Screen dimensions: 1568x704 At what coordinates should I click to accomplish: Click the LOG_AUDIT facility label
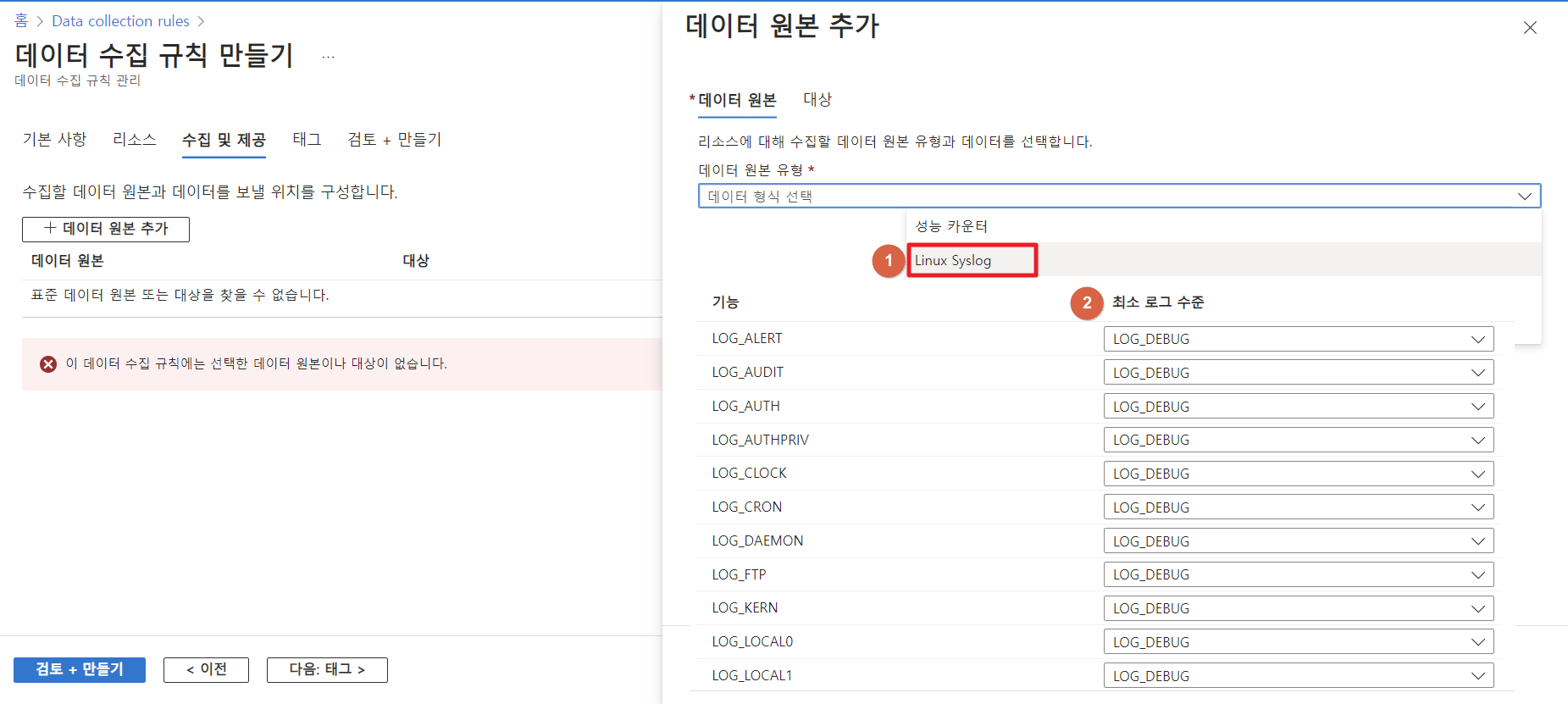(x=748, y=373)
